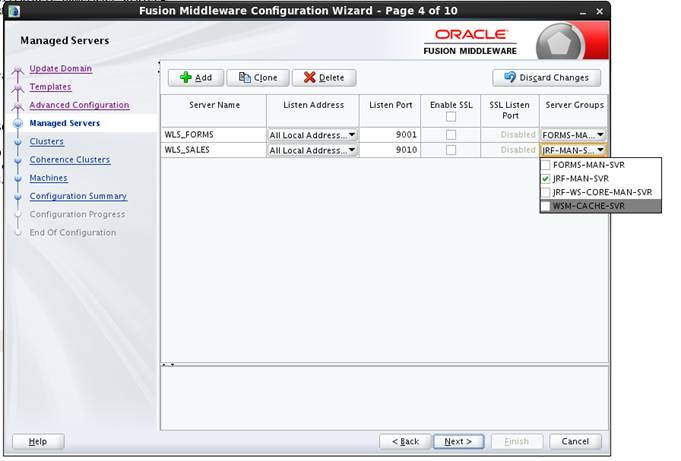Open Listen Address dropdown for WLS_FORMS
This screenshot has height=461, width=681.
pos(312,135)
